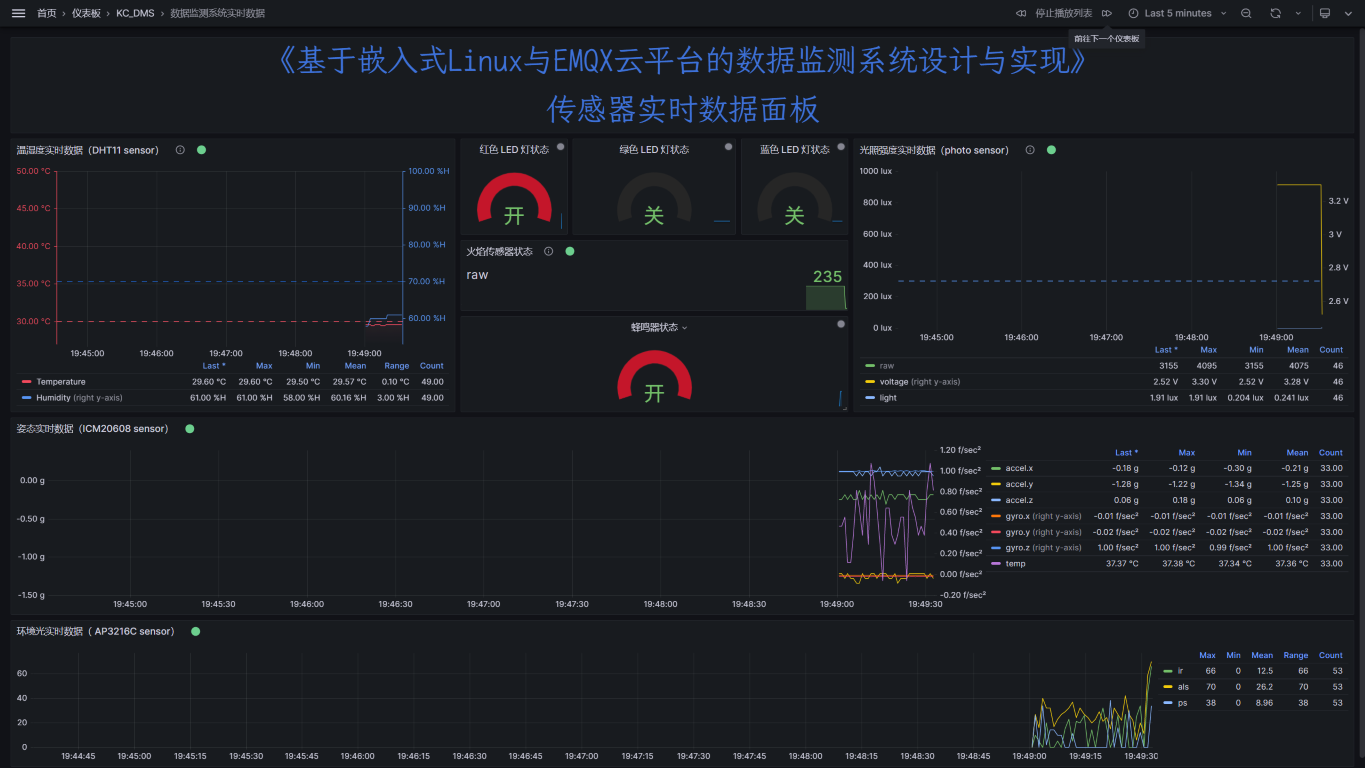The image size is (1365, 768).
Task: Open 温湿度实时数据 (DHT11 sensor) panel title
Action: (88, 150)
